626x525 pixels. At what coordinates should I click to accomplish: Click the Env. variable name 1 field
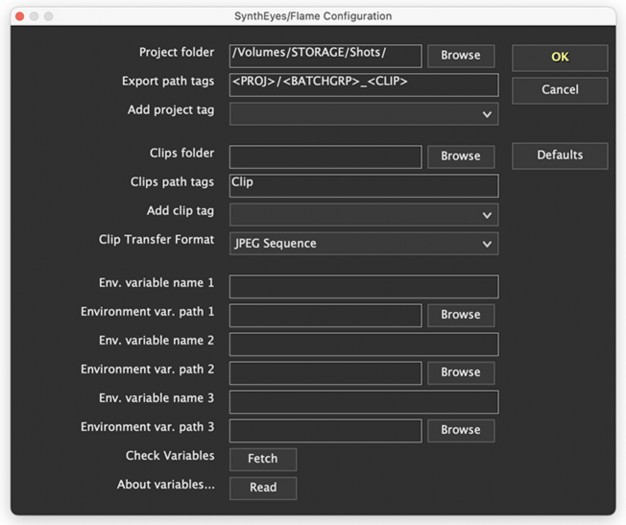pyautogui.click(x=363, y=287)
